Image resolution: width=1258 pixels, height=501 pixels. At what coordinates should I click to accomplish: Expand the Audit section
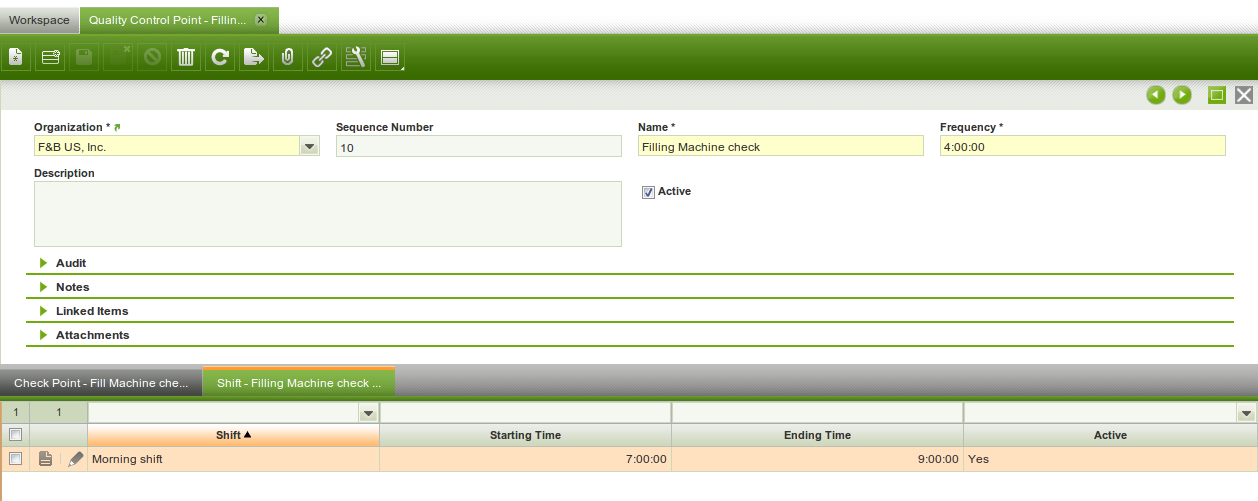(71, 263)
